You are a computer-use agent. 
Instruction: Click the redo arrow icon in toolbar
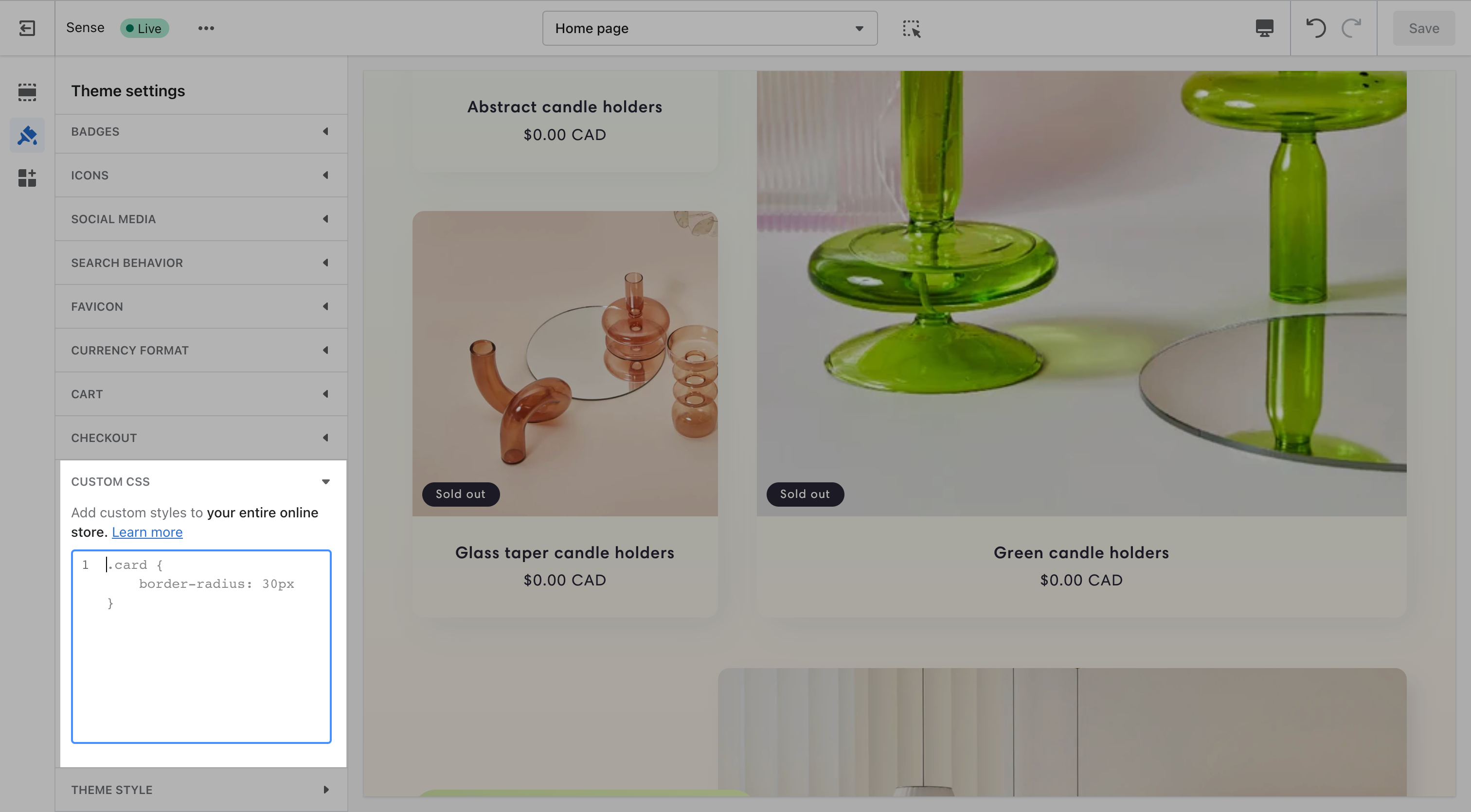tap(1351, 27)
